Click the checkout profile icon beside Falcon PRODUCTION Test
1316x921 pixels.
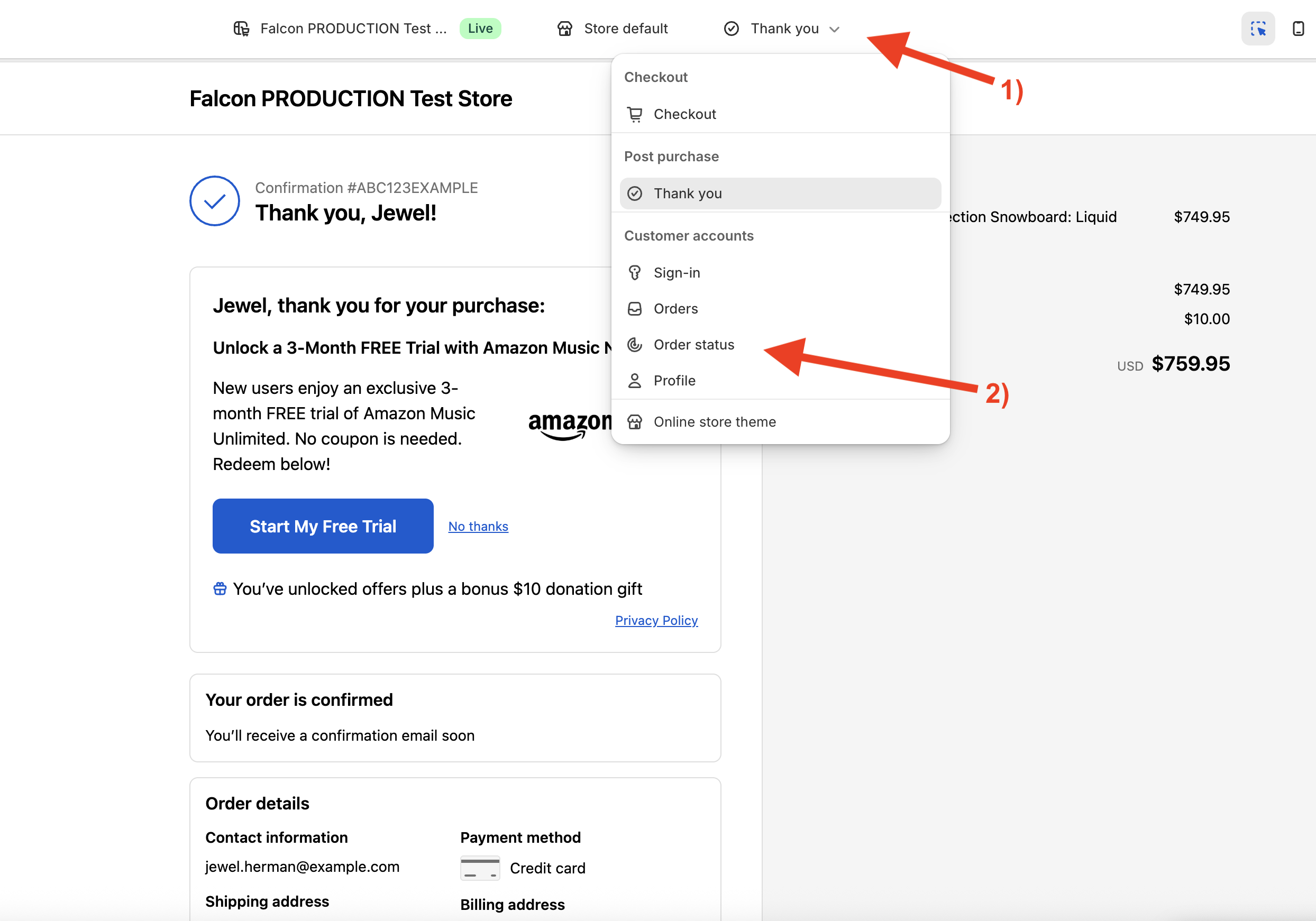[x=241, y=29]
